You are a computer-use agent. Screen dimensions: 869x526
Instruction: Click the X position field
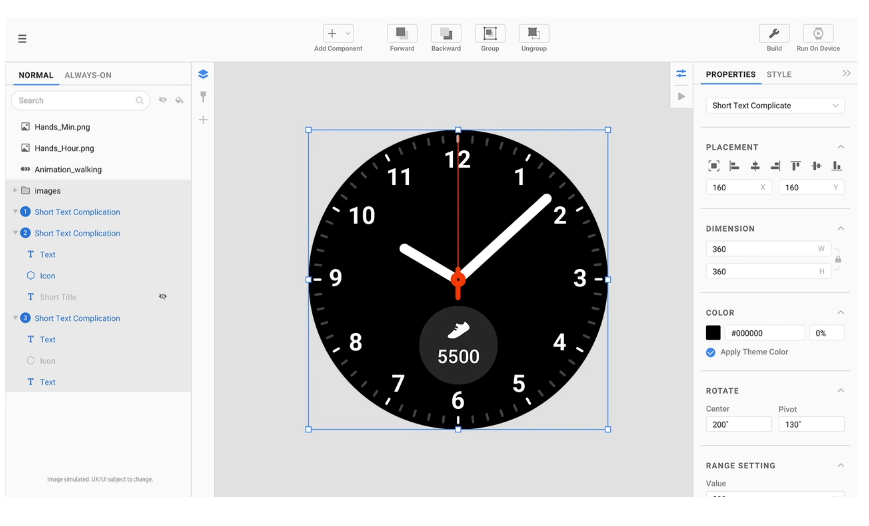[x=739, y=187]
